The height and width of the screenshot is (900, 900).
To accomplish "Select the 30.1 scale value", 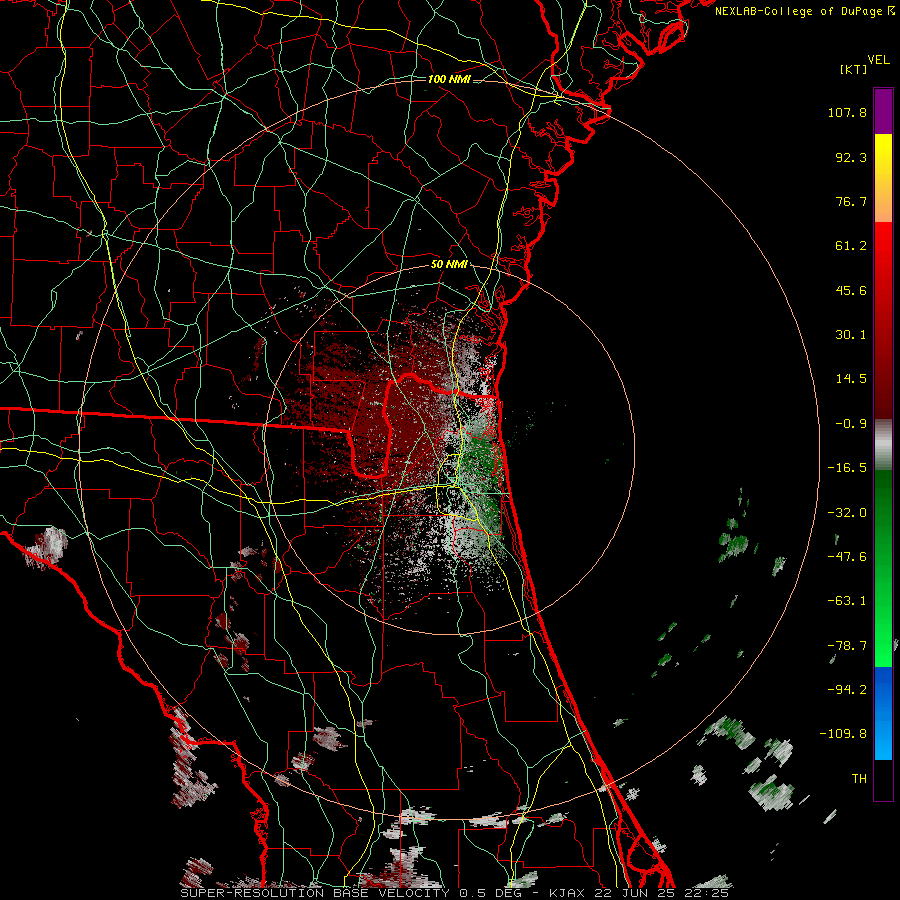I will point(851,335).
